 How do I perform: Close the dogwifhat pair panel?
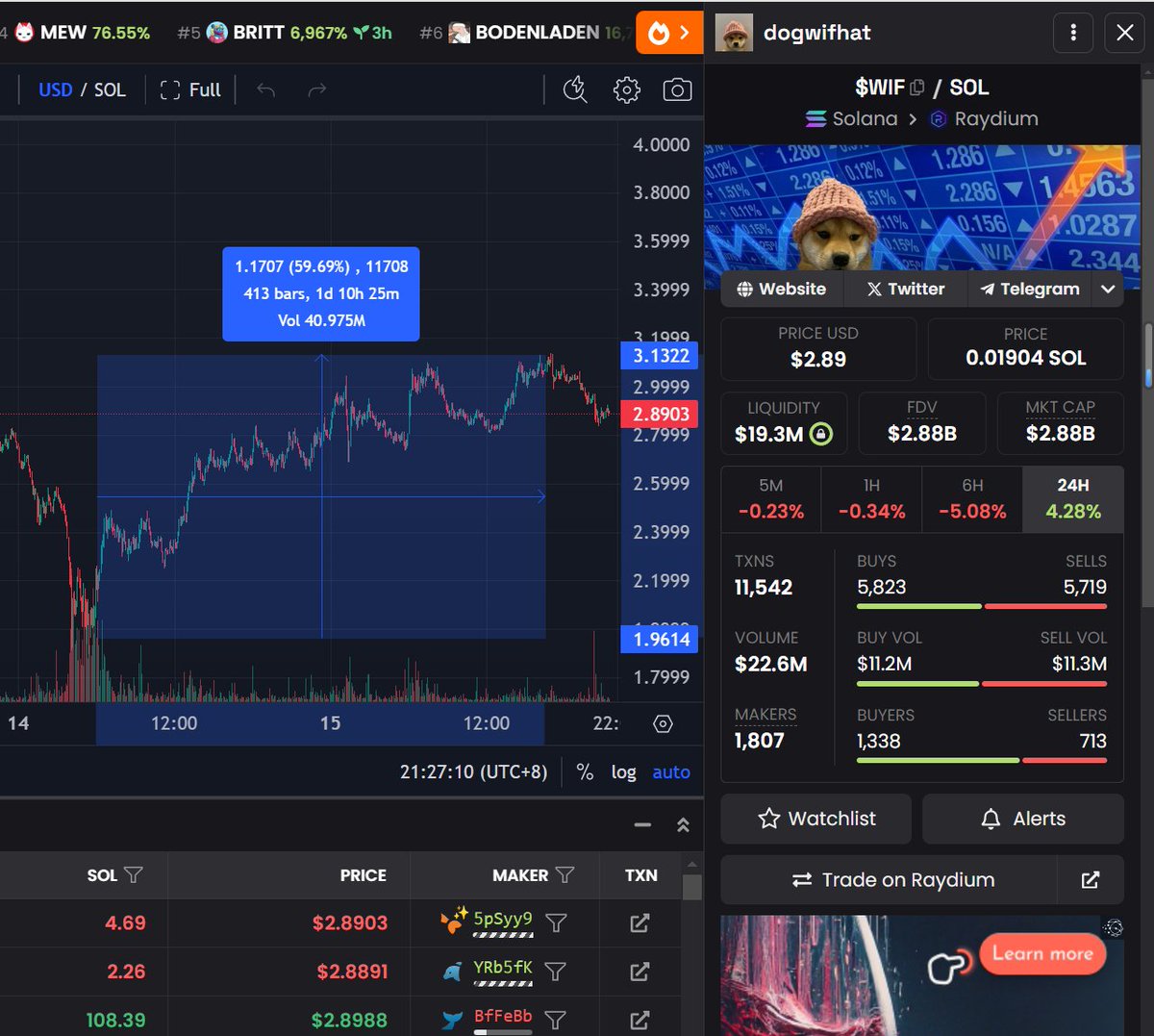[1125, 33]
